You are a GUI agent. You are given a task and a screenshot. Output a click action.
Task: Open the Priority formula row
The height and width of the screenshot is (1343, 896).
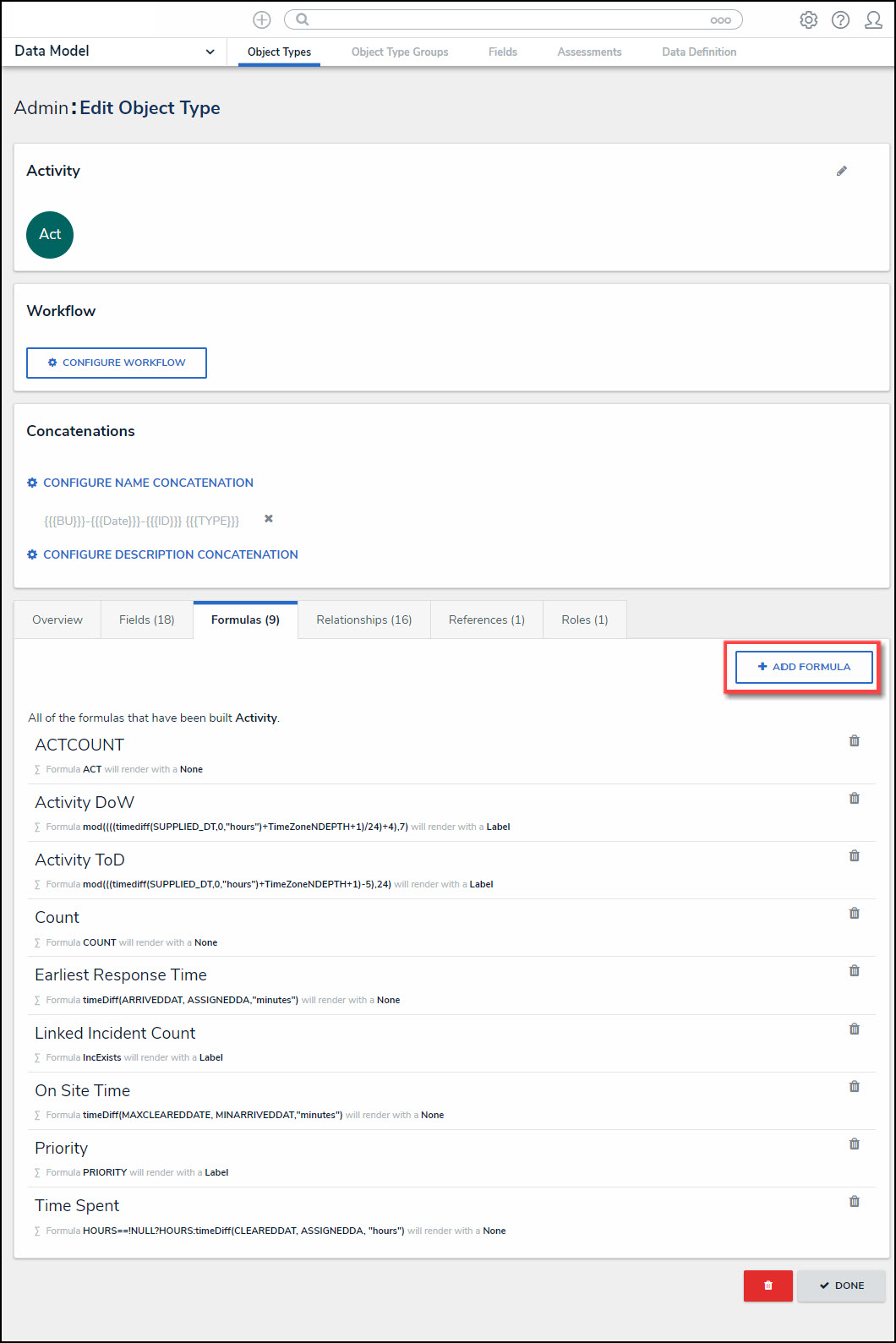coord(62,1148)
